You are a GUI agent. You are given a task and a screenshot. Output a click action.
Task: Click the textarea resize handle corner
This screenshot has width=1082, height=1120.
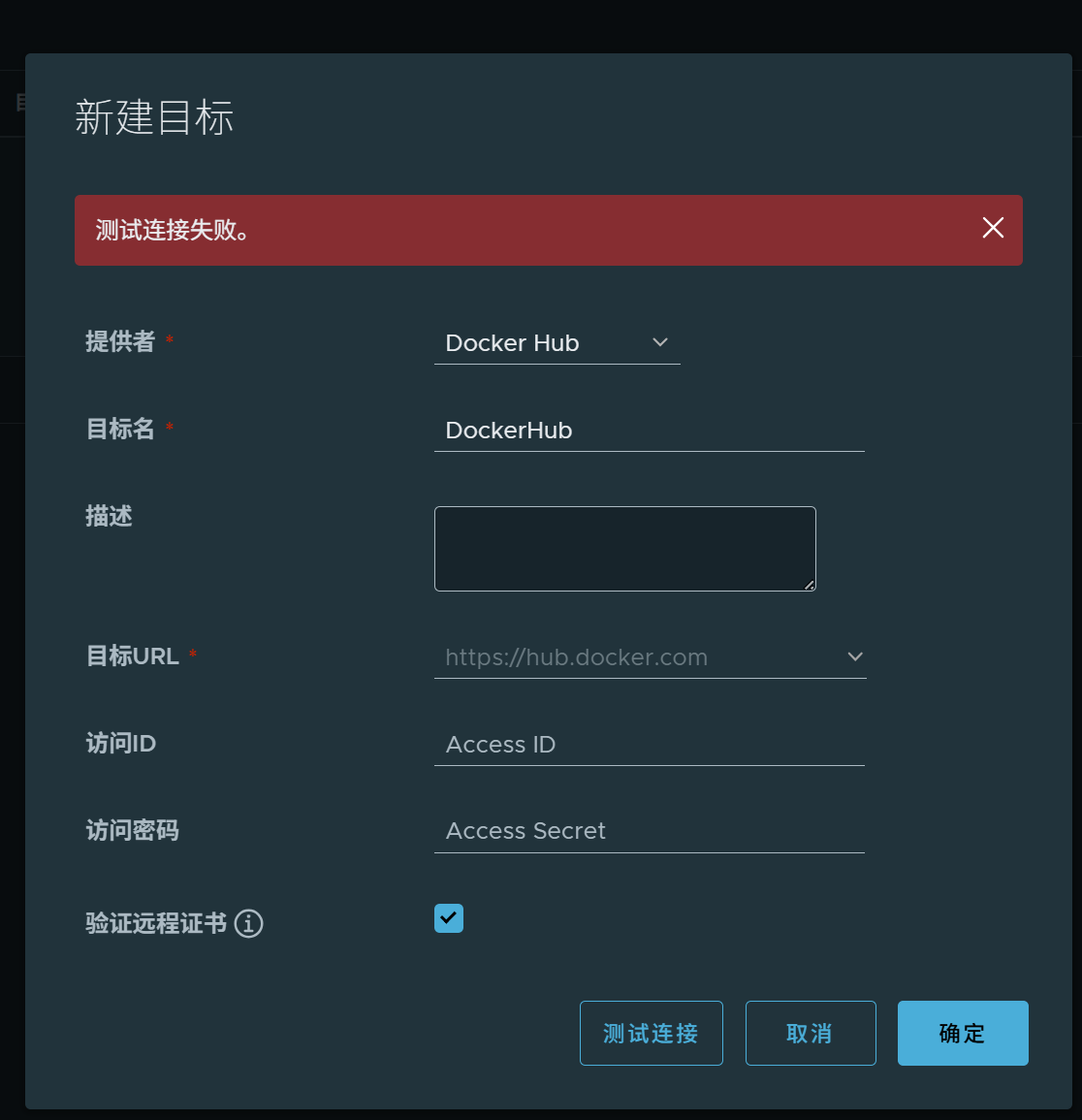point(811,585)
